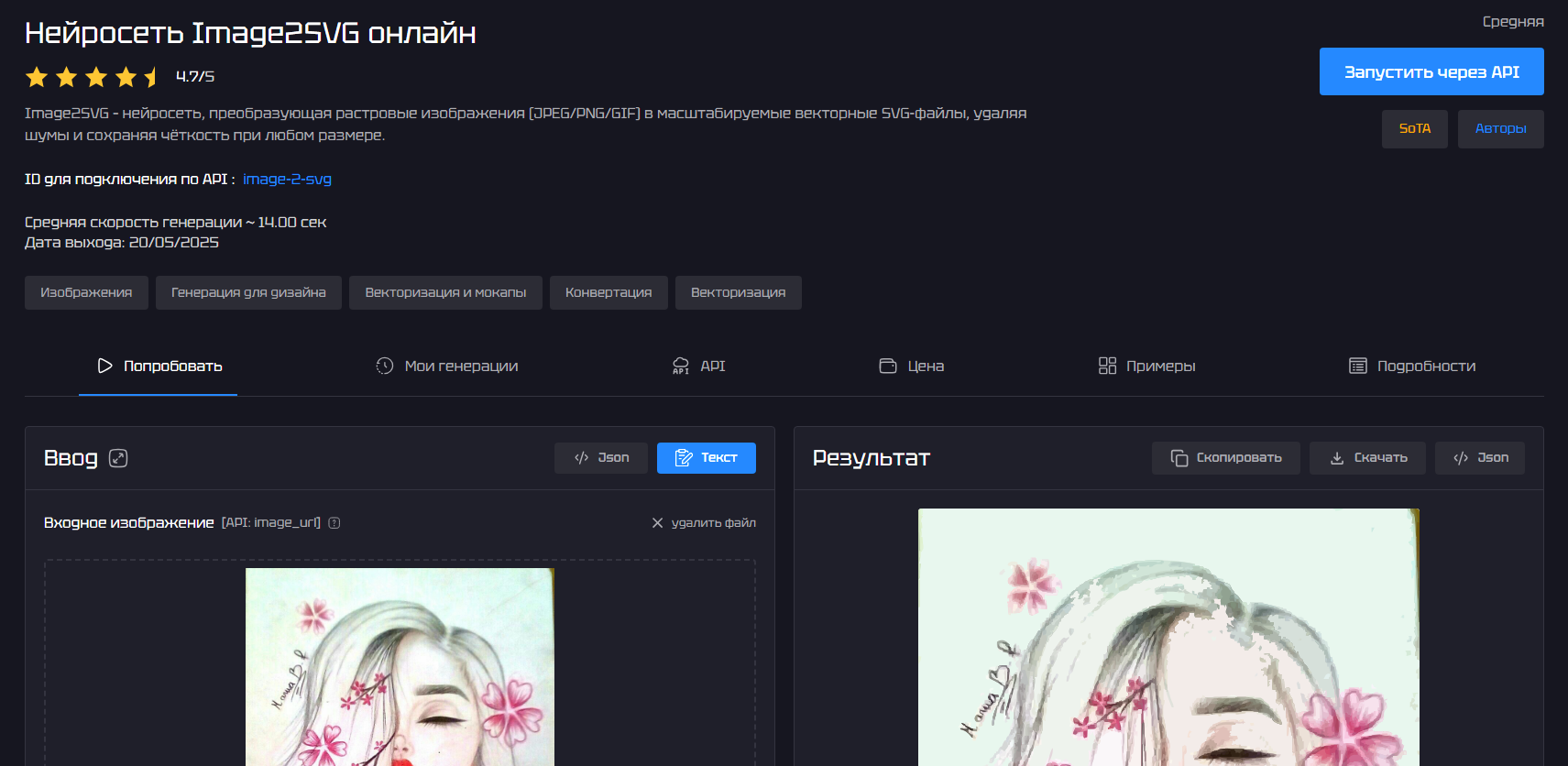The width and height of the screenshot is (1568, 766).
Task: Select the Векторизация и мокапы tag
Action: [445, 293]
